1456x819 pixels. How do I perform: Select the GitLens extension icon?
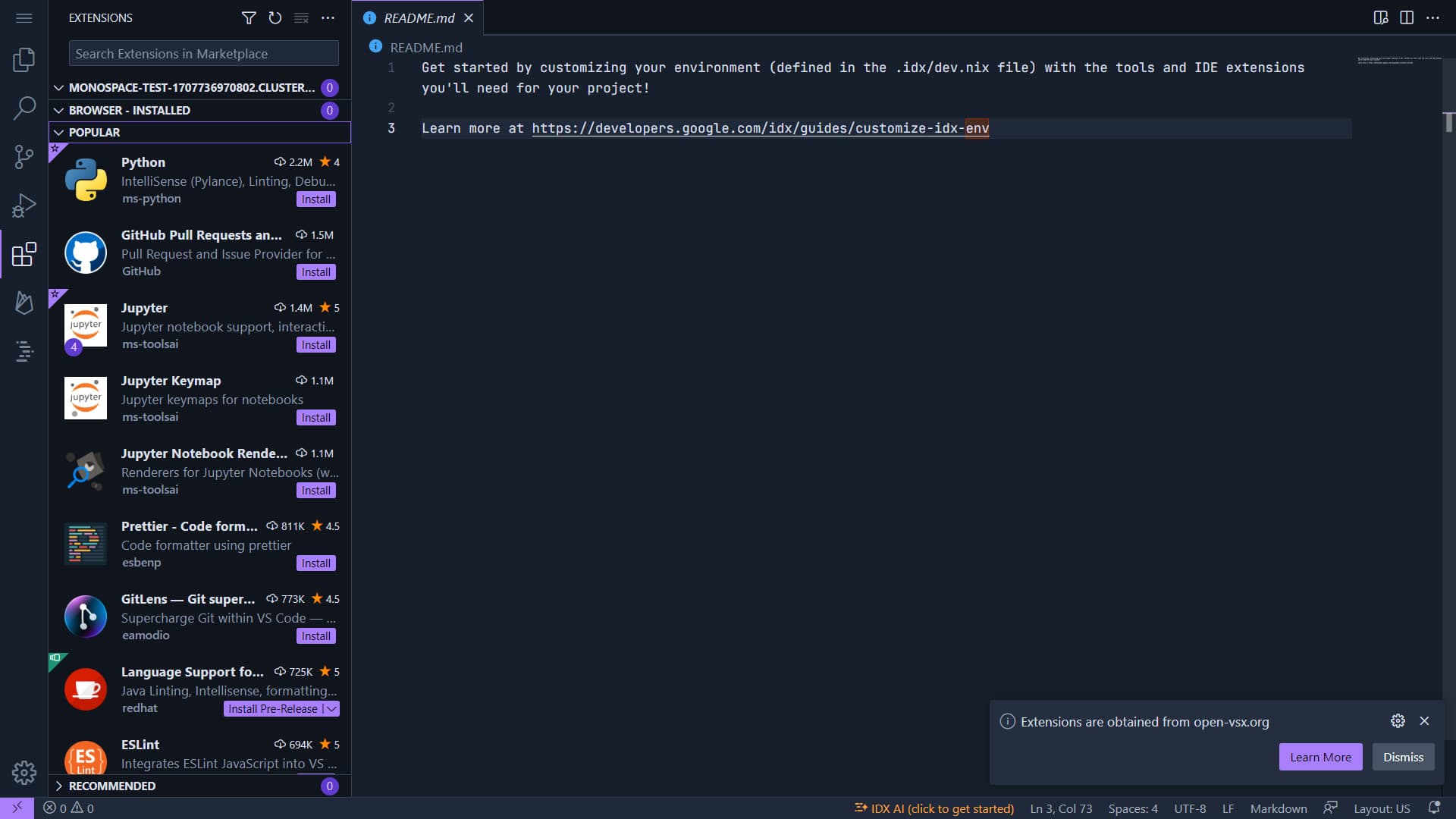[86, 617]
